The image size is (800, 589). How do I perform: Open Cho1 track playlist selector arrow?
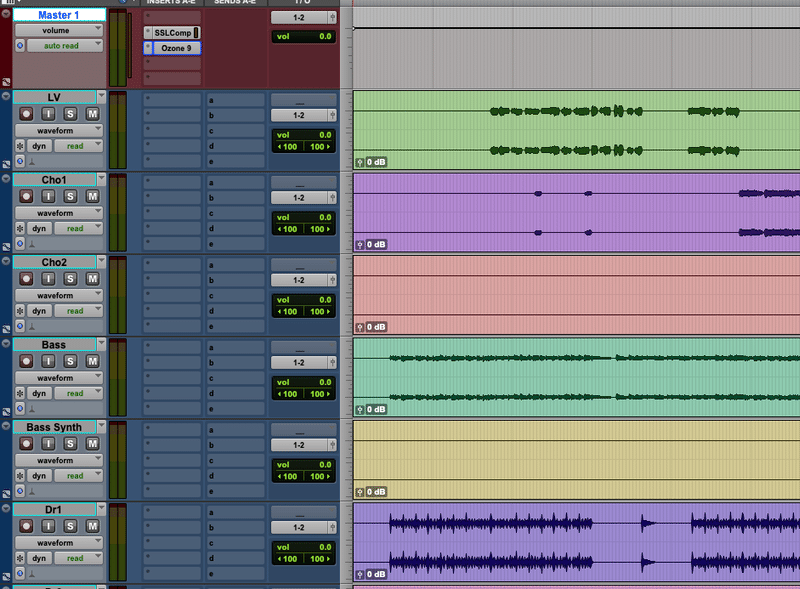(x=101, y=179)
